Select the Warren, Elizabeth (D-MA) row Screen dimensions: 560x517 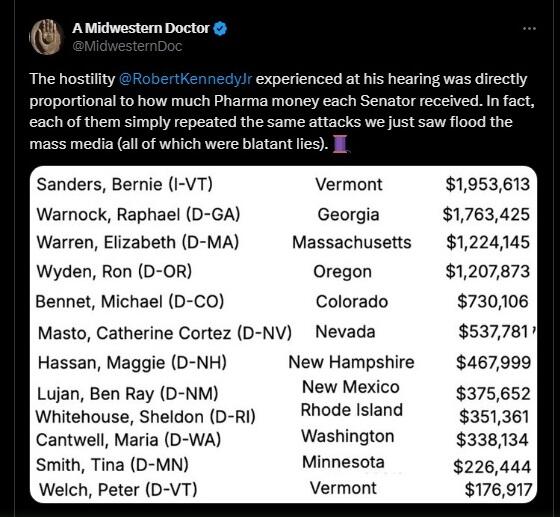[x=284, y=242]
